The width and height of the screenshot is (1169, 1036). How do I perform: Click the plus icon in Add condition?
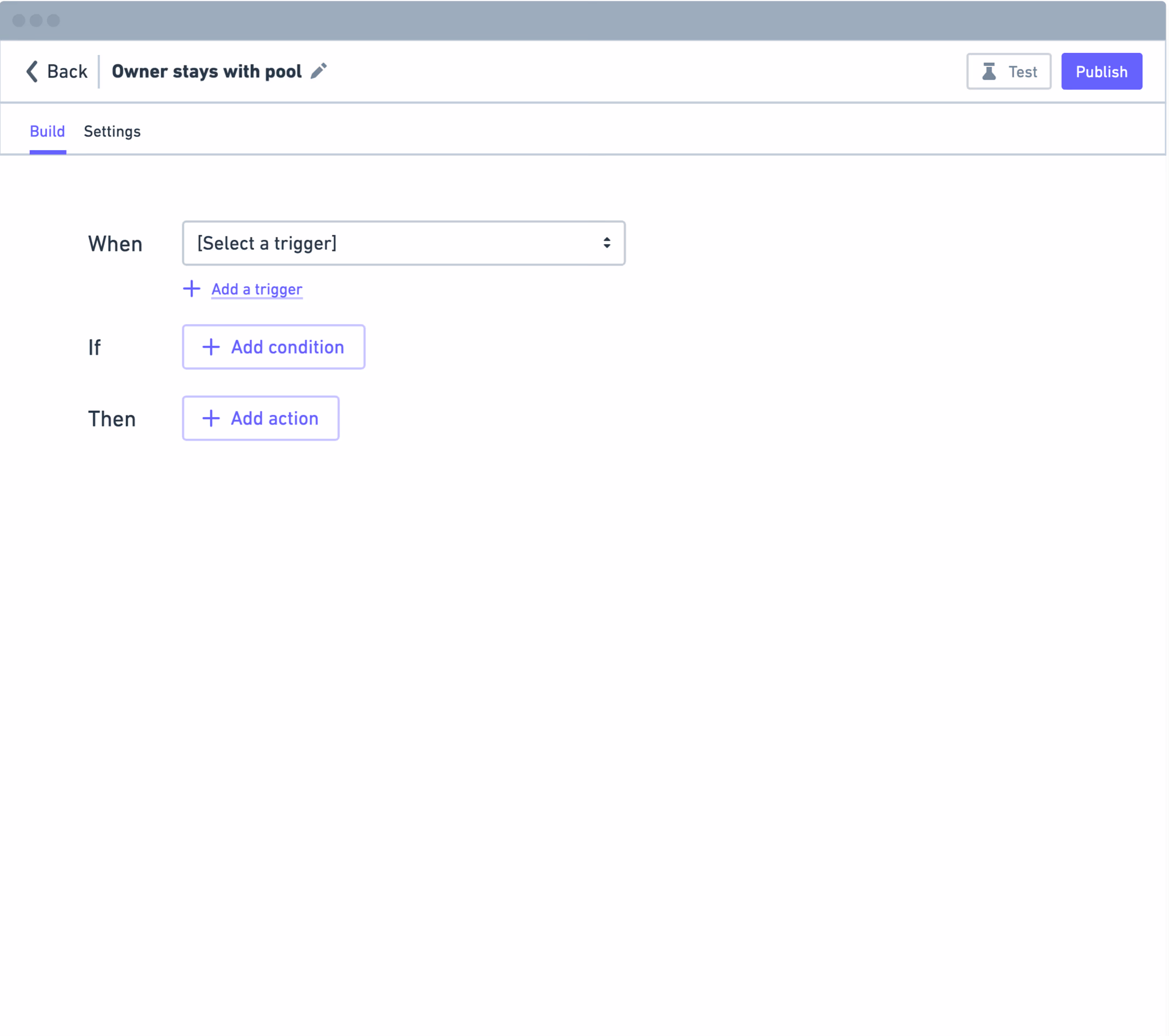pyautogui.click(x=211, y=347)
